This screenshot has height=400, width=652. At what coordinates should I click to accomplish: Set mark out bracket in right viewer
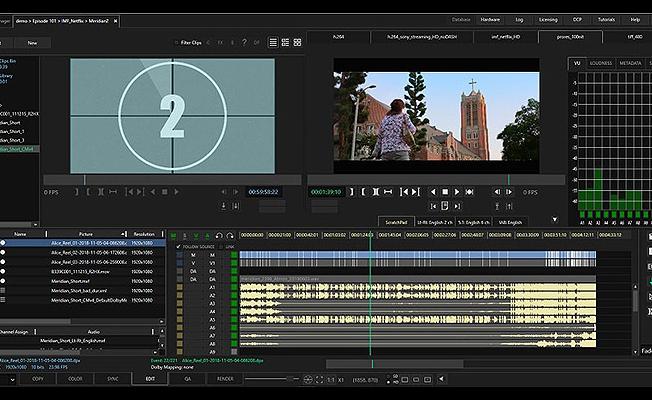(x=352, y=192)
